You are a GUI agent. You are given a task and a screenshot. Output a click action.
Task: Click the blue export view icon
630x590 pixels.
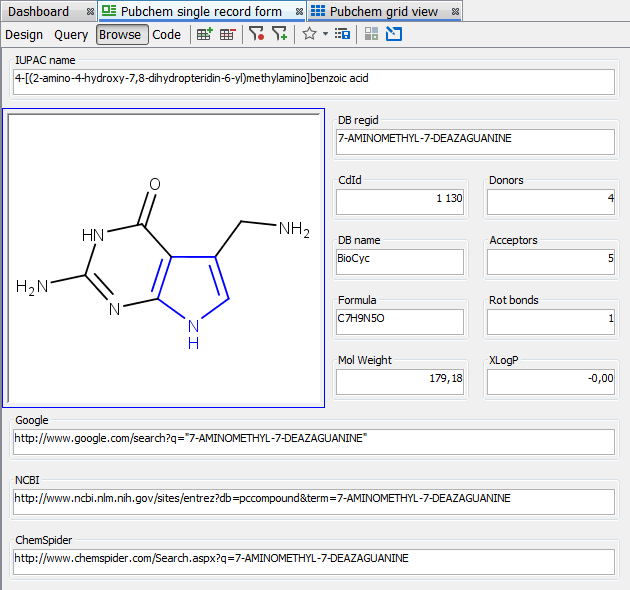coord(393,34)
